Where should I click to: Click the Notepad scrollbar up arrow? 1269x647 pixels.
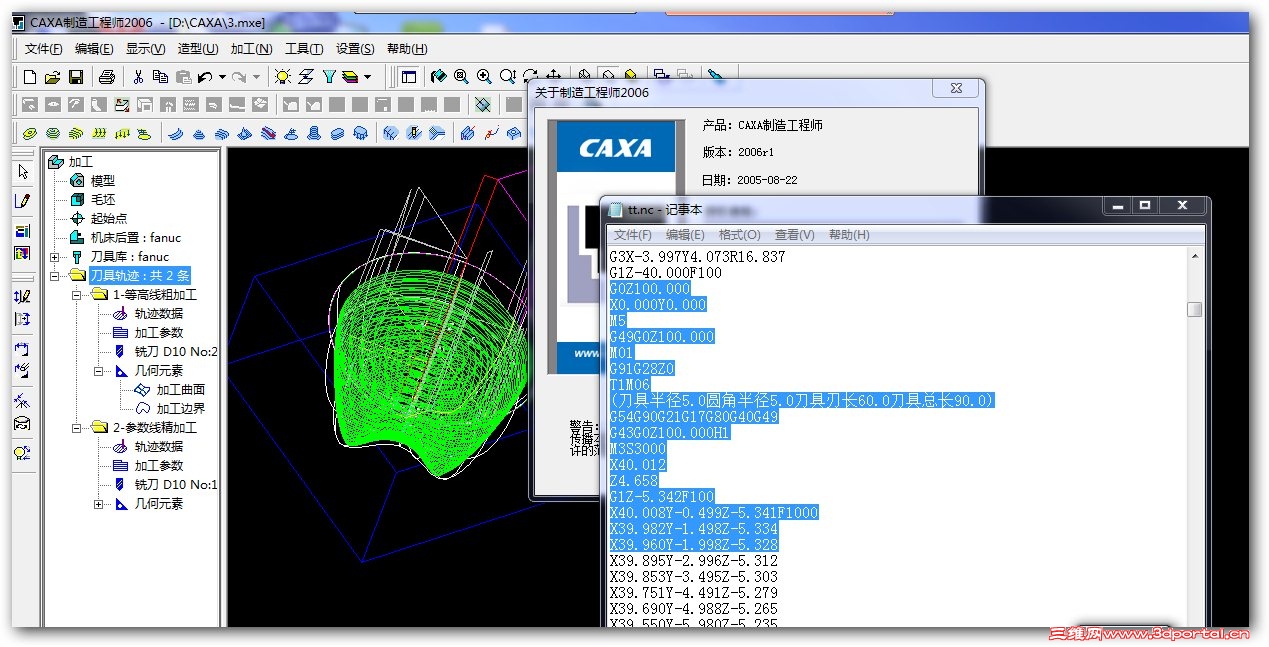1195,256
